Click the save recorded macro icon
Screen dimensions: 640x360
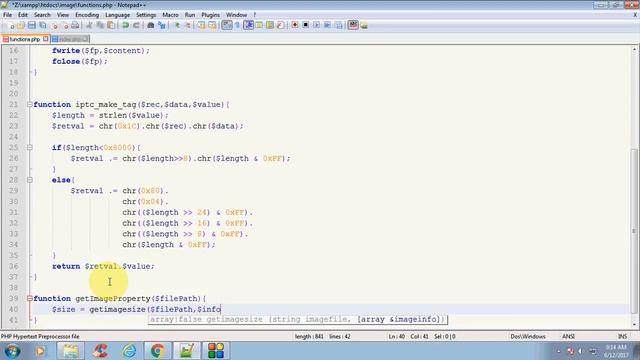(x=338, y=25)
